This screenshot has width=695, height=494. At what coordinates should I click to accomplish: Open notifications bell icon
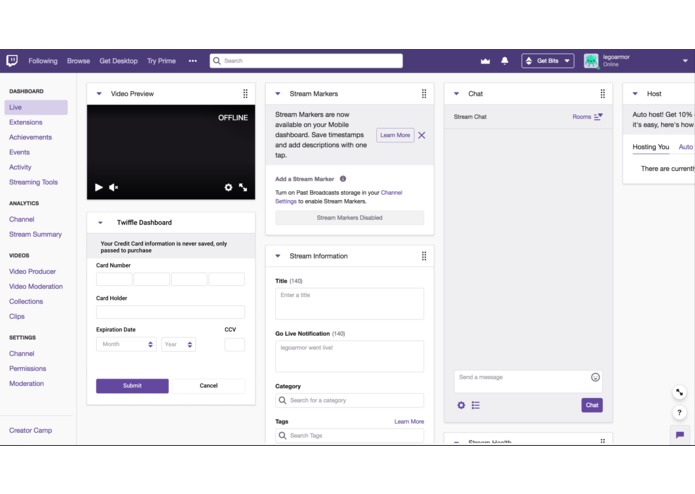tap(504, 61)
